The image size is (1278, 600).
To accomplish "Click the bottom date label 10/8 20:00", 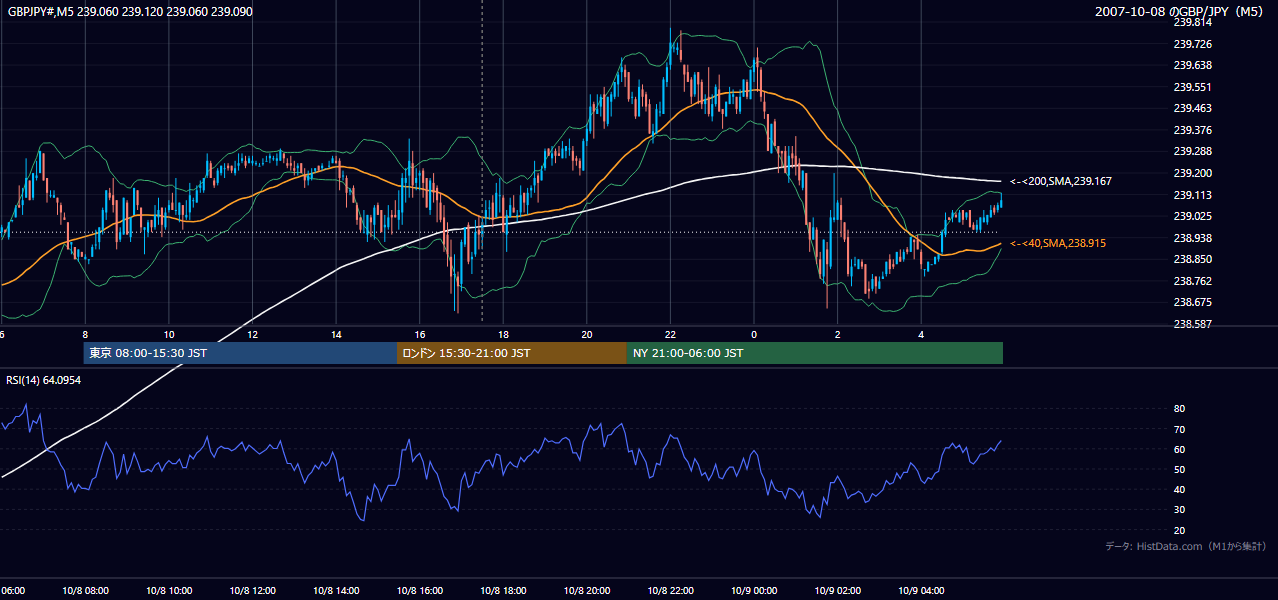I will point(587,591).
